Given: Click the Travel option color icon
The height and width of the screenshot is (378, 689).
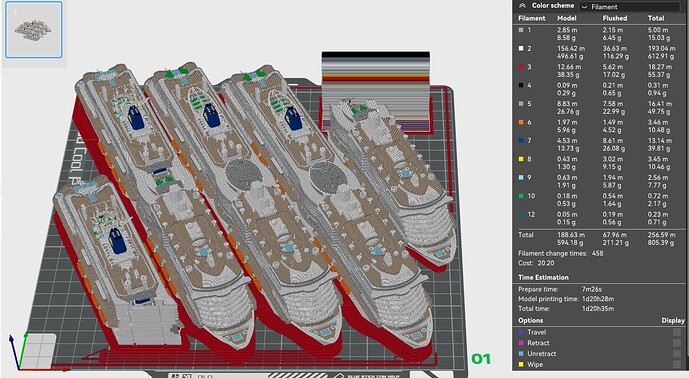Looking at the screenshot, I should coord(521,333).
